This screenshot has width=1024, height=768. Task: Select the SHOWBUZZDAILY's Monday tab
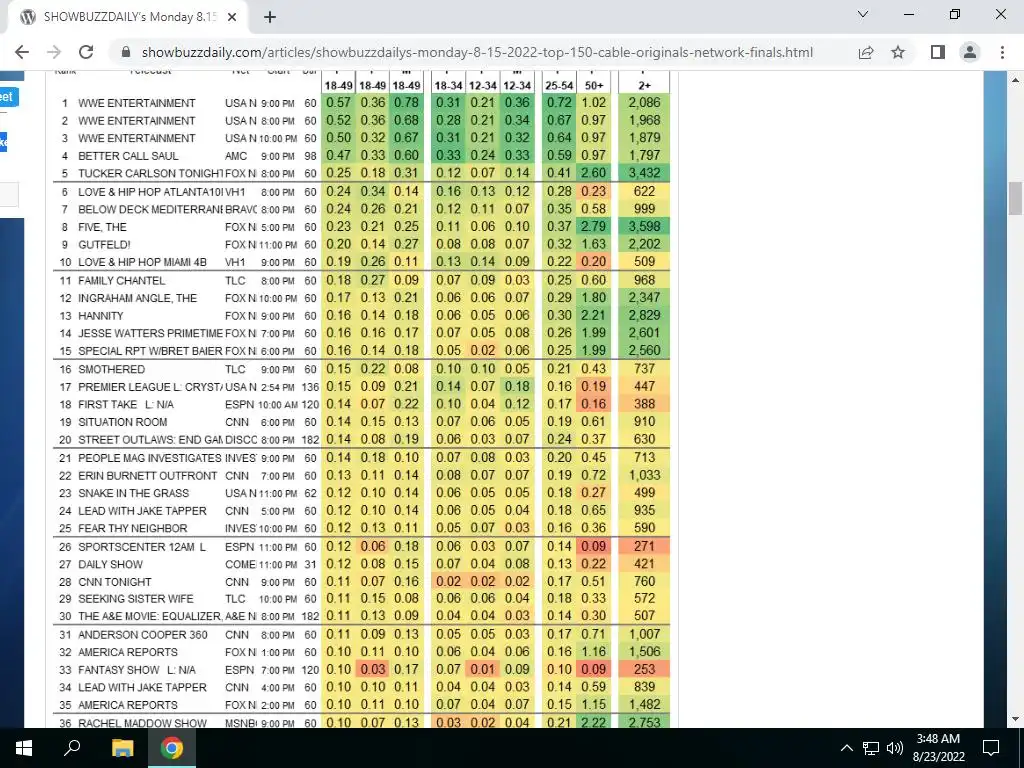[x=129, y=18]
